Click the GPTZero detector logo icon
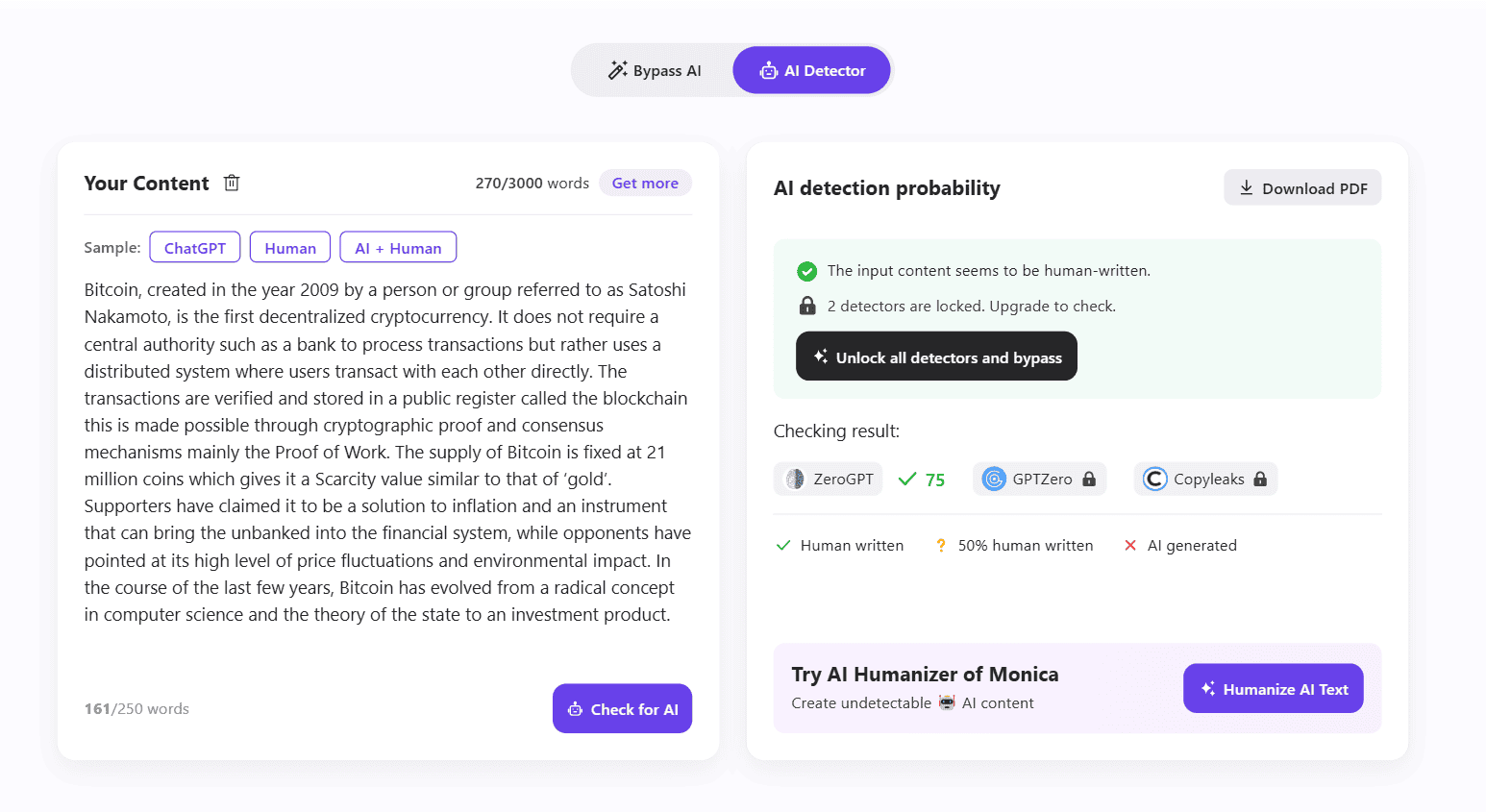Viewport: 1486px width, 812px height. pos(994,479)
